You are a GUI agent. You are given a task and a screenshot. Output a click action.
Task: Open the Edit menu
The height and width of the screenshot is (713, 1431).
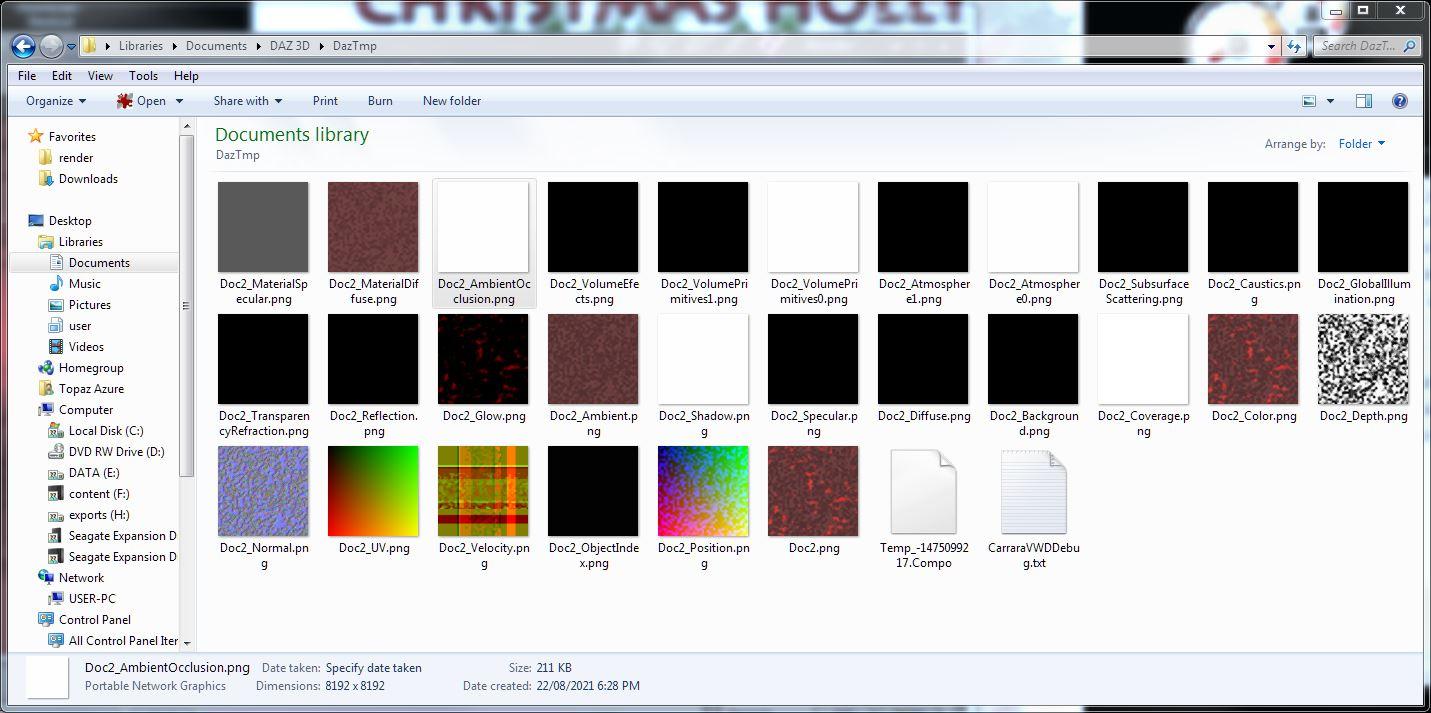coord(62,76)
